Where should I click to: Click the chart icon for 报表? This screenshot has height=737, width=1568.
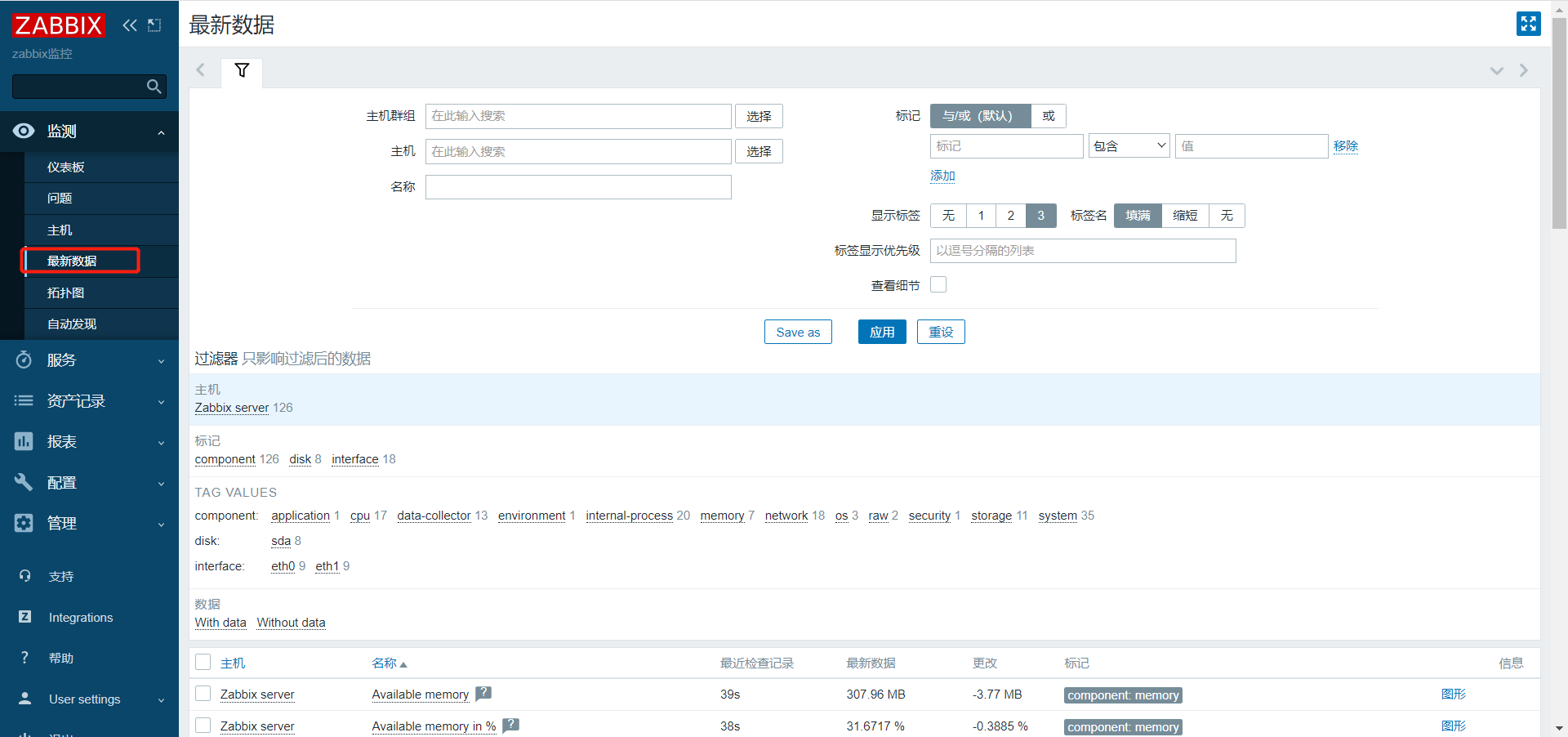pos(24,441)
